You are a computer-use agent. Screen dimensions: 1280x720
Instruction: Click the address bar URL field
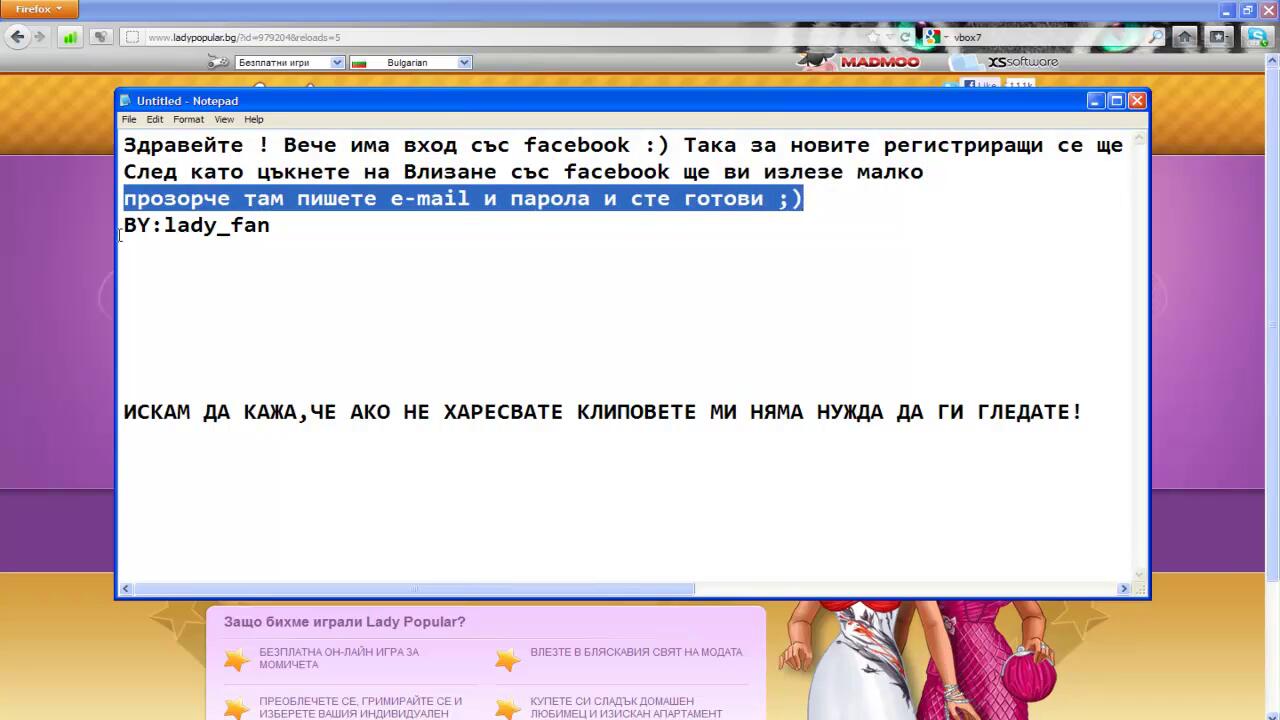pyautogui.click(x=500, y=37)
